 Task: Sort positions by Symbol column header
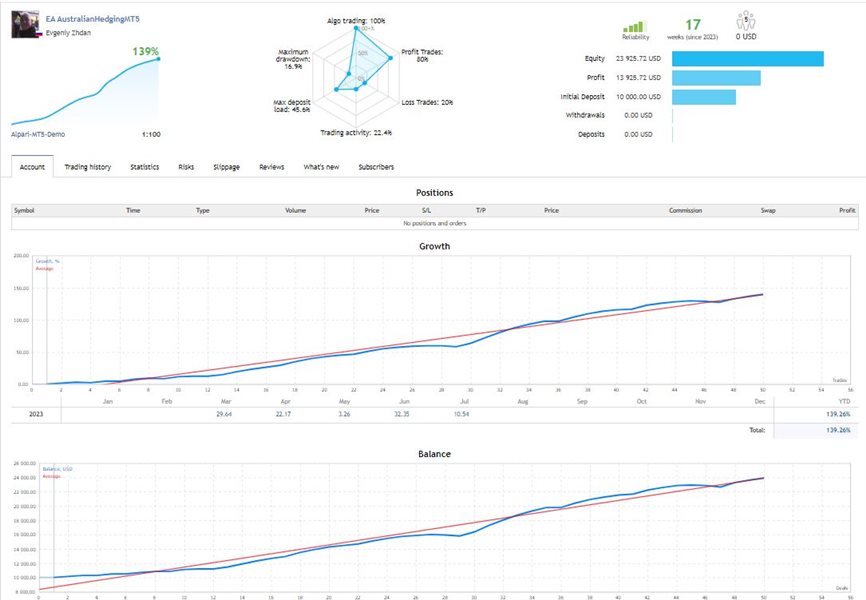coord(24,210)
